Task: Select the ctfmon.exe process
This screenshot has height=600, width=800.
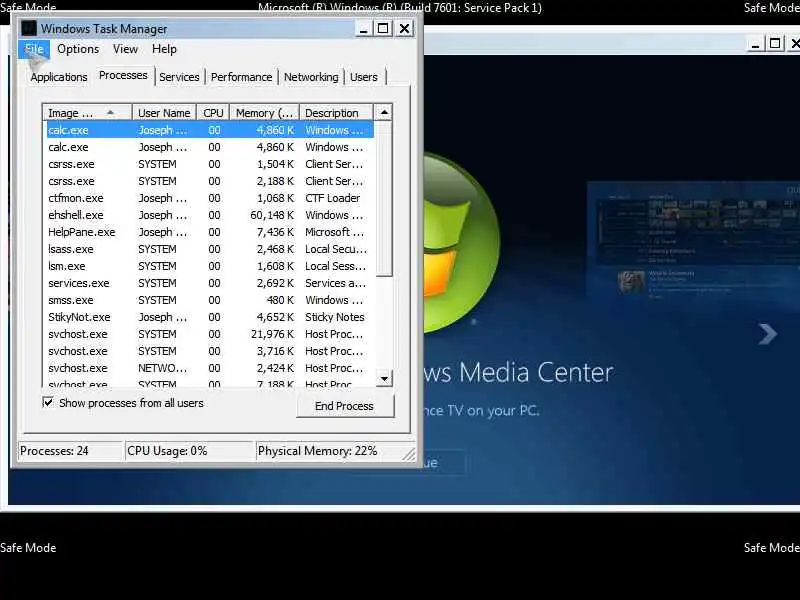Action: [x=210, y=198]
